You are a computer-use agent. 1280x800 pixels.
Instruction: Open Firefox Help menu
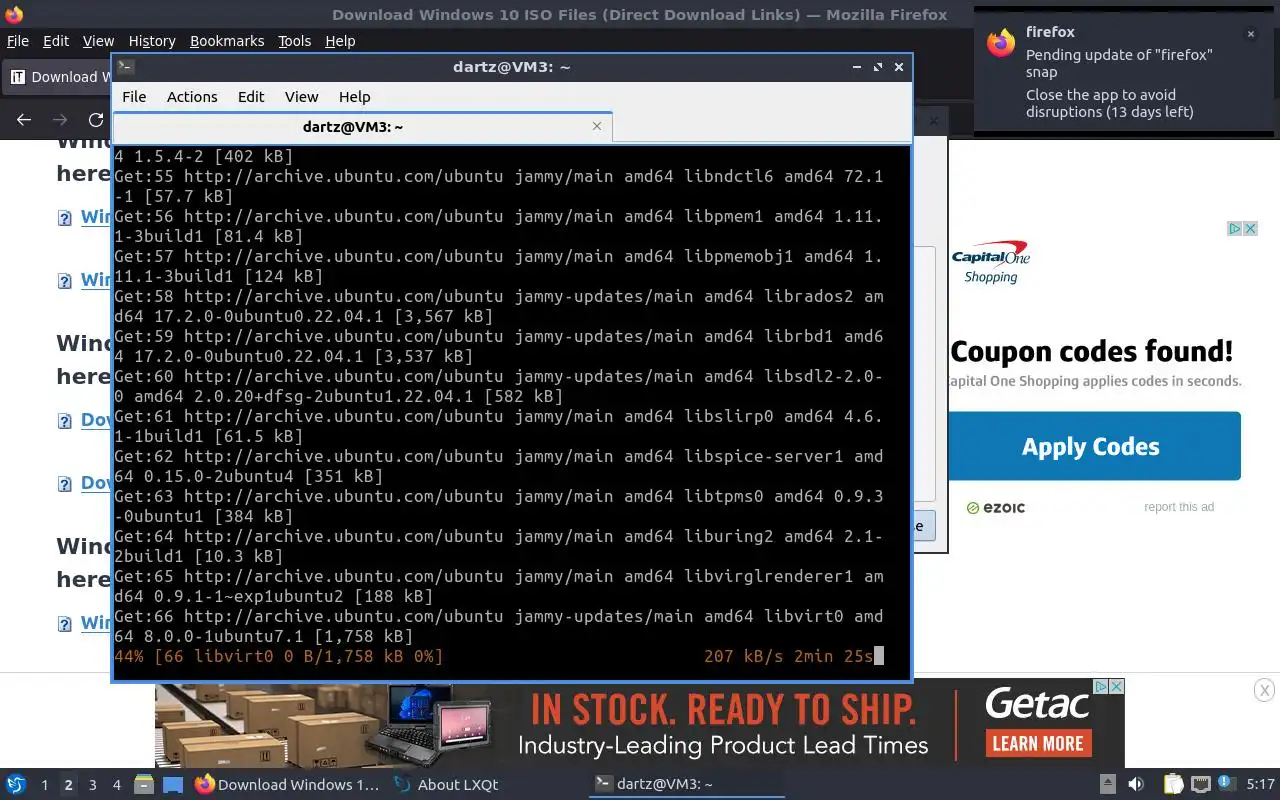click(x=340, y=41)
